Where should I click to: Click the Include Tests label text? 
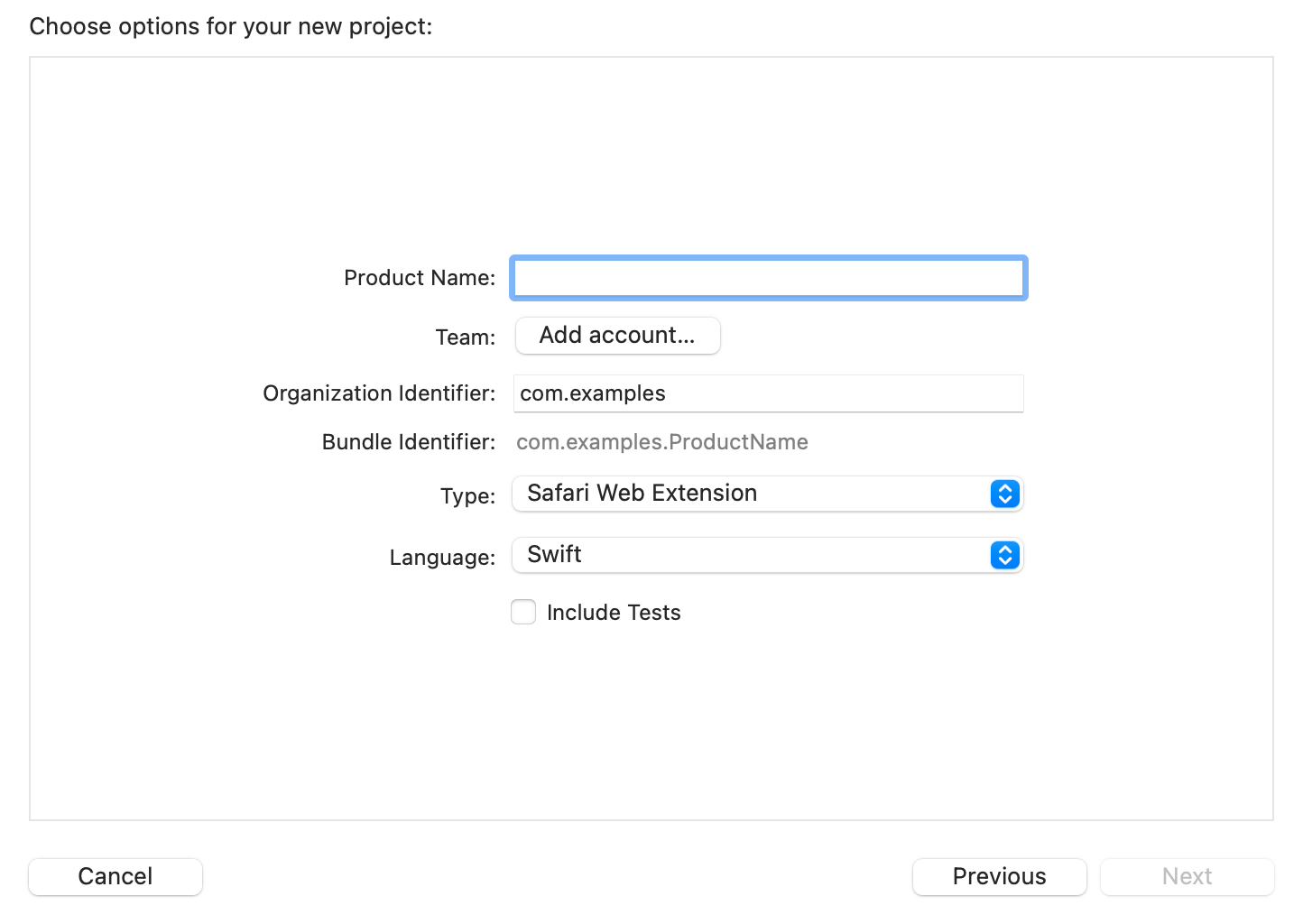click(x=614, y=613)
